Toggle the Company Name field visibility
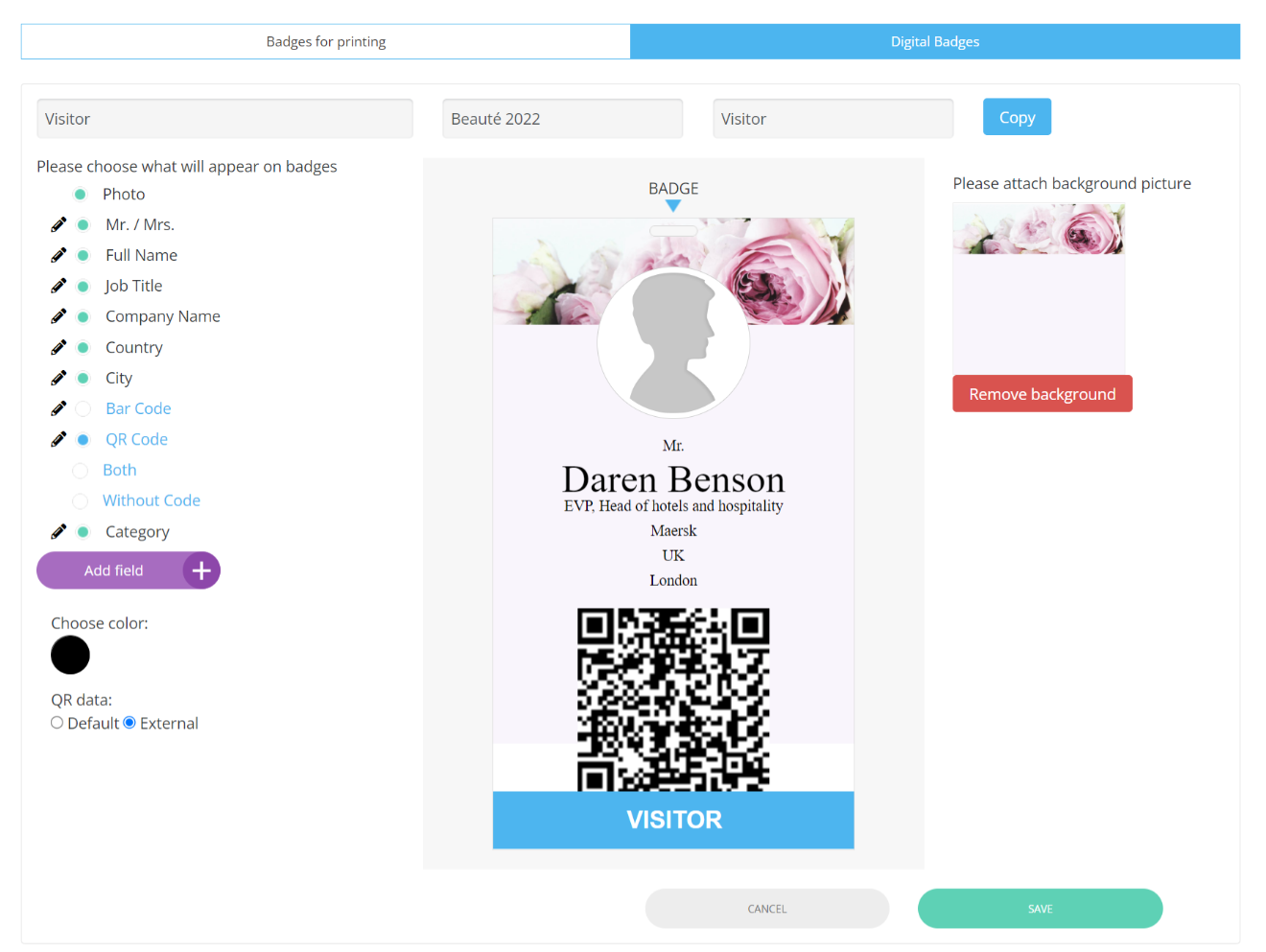 click(x=83, y=316)
